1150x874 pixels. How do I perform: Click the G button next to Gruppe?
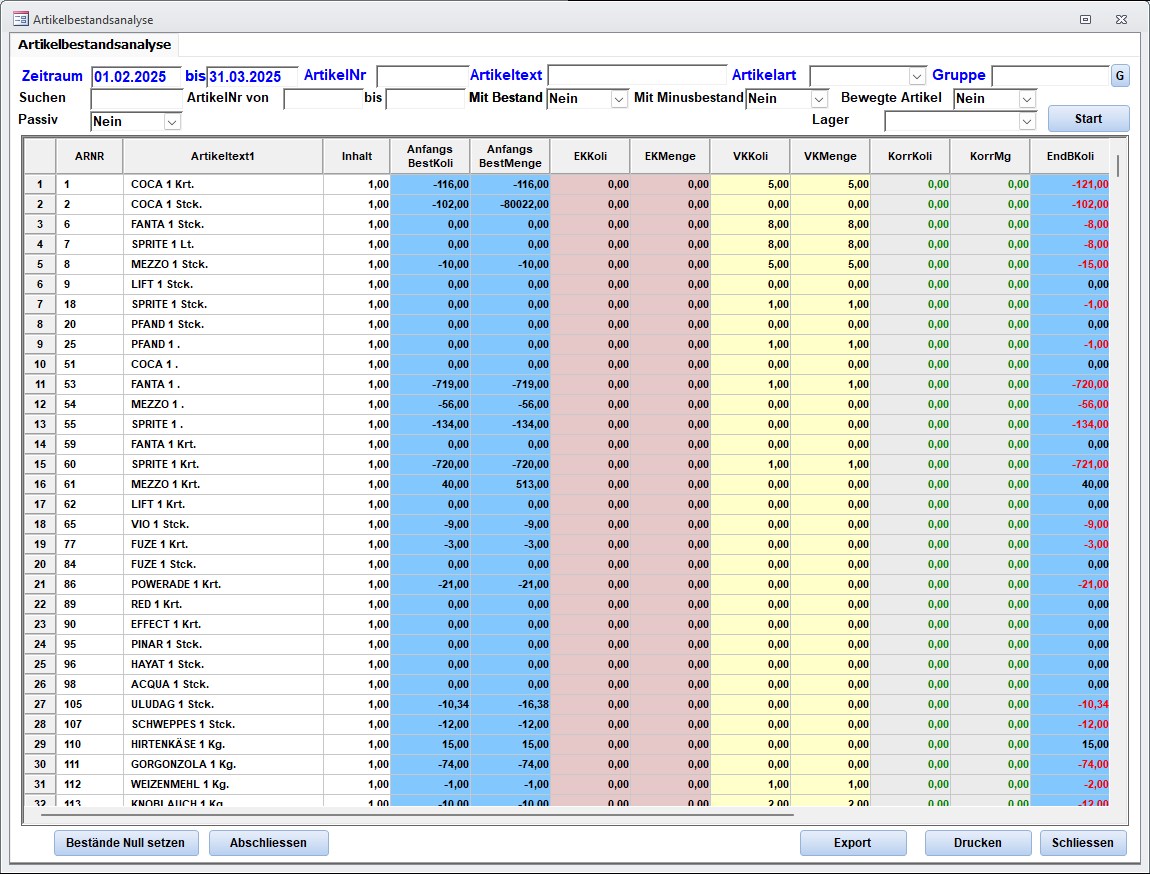(x=1120, y=76)
